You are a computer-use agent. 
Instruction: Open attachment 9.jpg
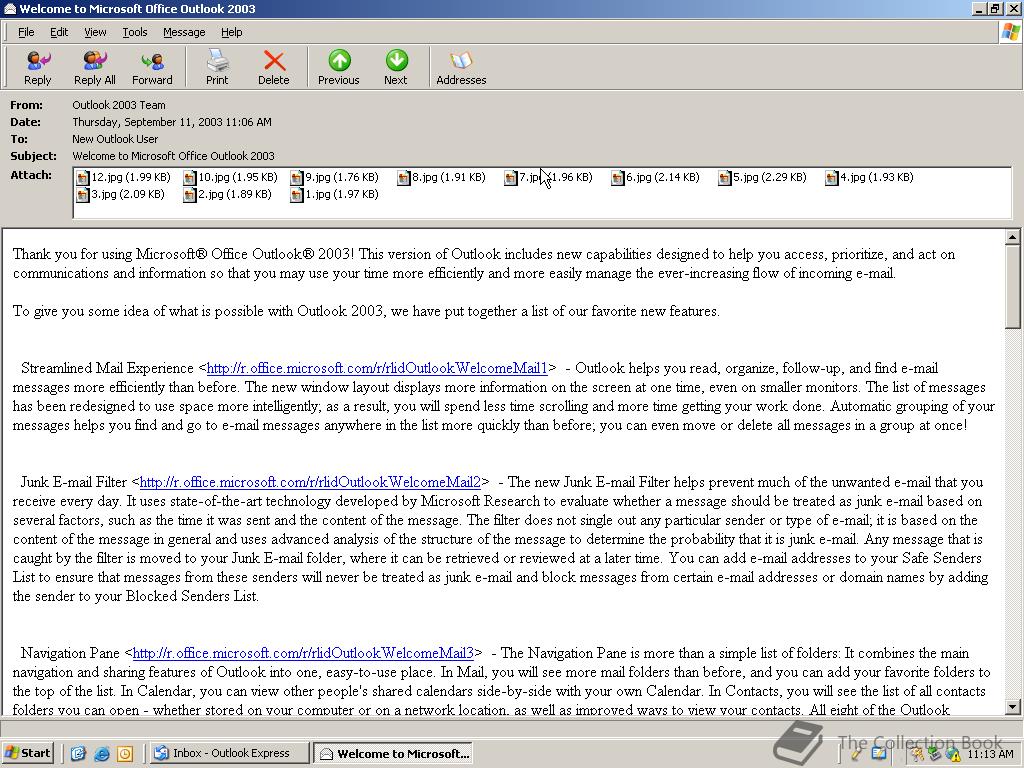[x=334, y=178]
